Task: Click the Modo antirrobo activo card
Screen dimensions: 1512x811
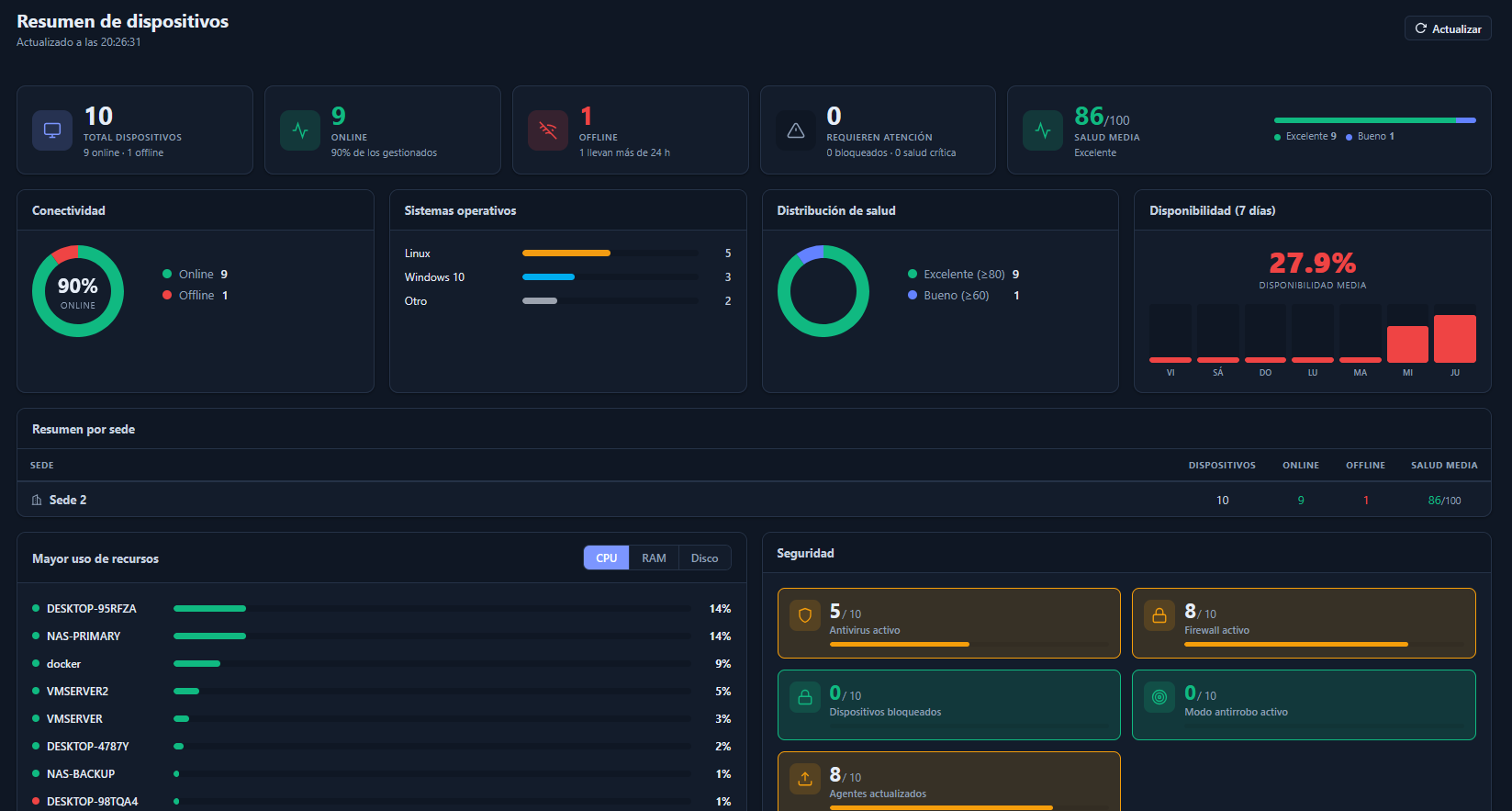Action: pos(1304,704)
